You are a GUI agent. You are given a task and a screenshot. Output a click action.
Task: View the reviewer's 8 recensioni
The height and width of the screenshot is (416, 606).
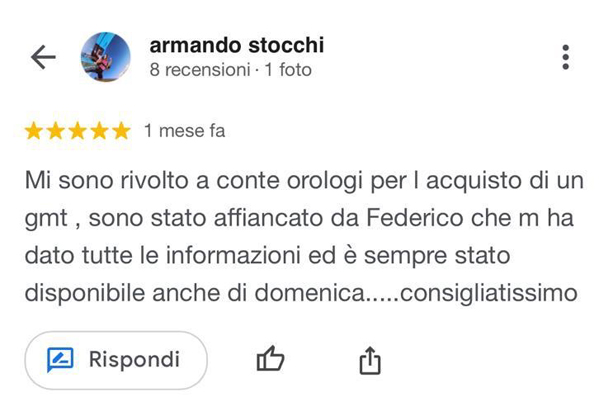[200, 70]
